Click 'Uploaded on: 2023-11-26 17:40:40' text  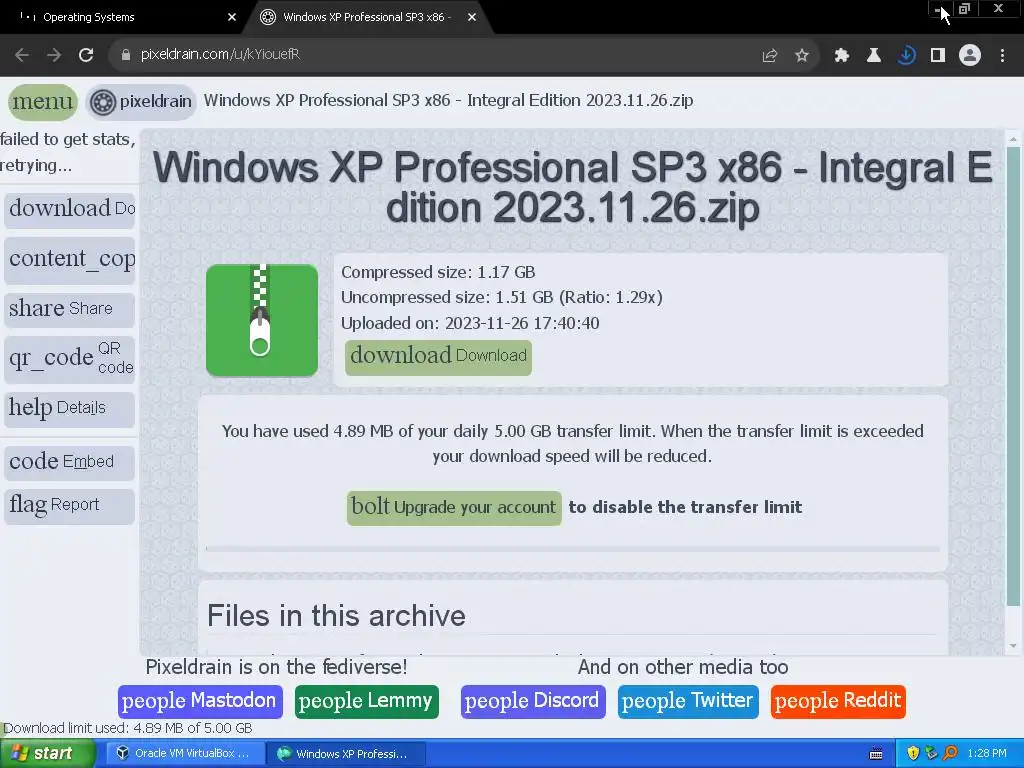click(x=470, y=323)
